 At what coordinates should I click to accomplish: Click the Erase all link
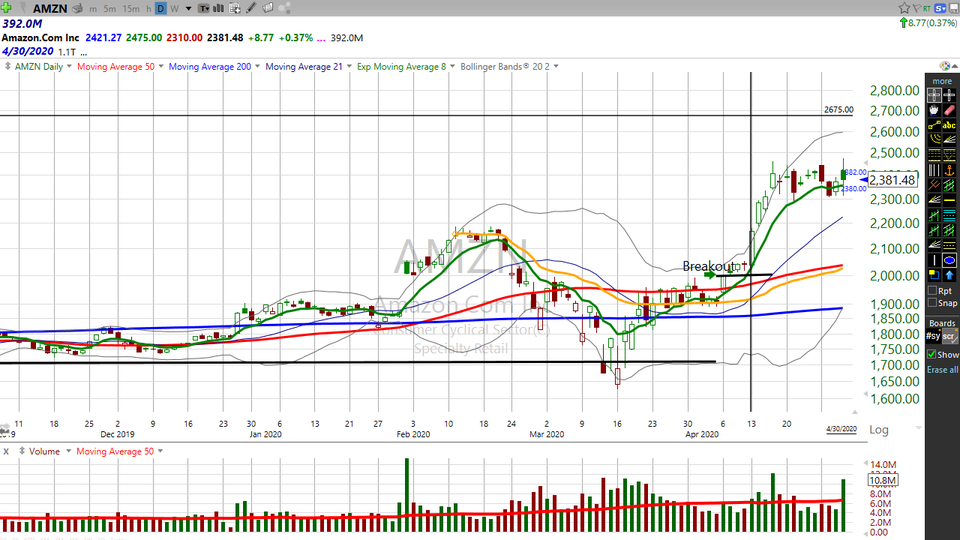(942, 370)
